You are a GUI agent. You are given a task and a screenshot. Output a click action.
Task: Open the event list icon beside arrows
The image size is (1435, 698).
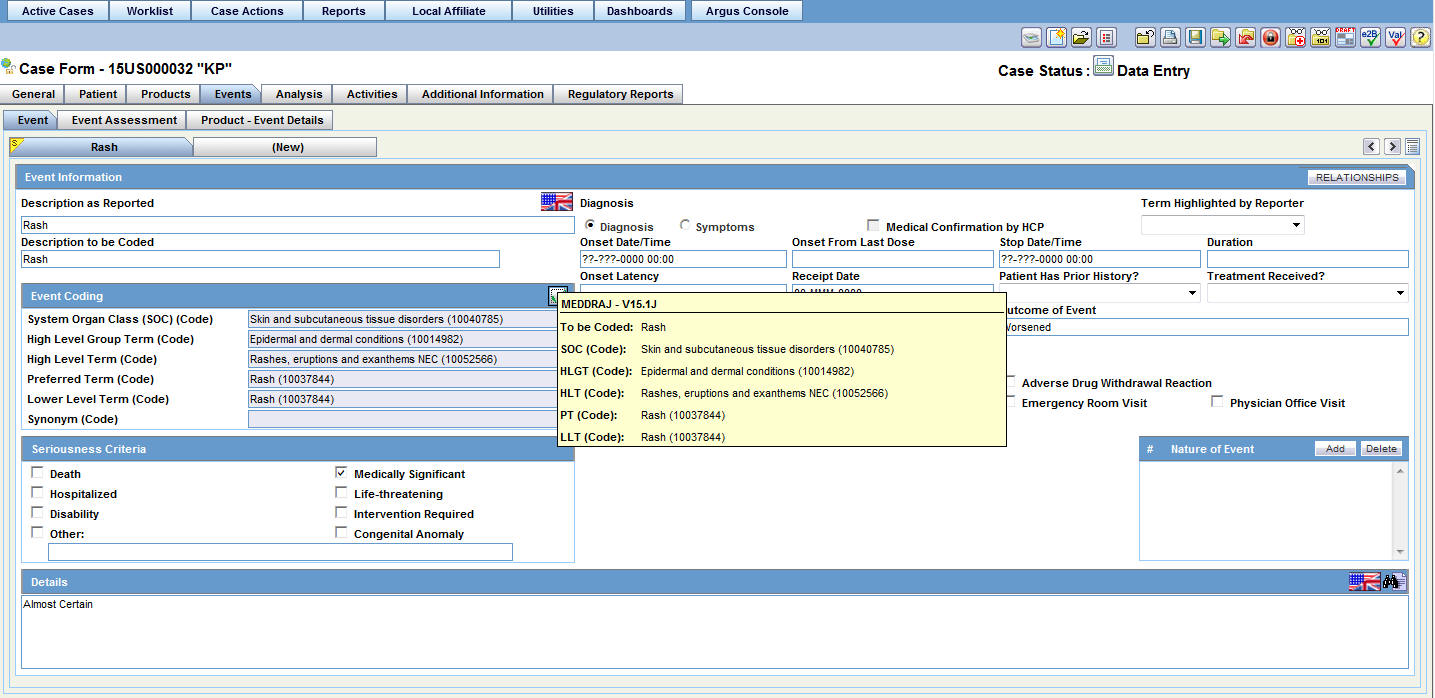tap(1412, 147)
